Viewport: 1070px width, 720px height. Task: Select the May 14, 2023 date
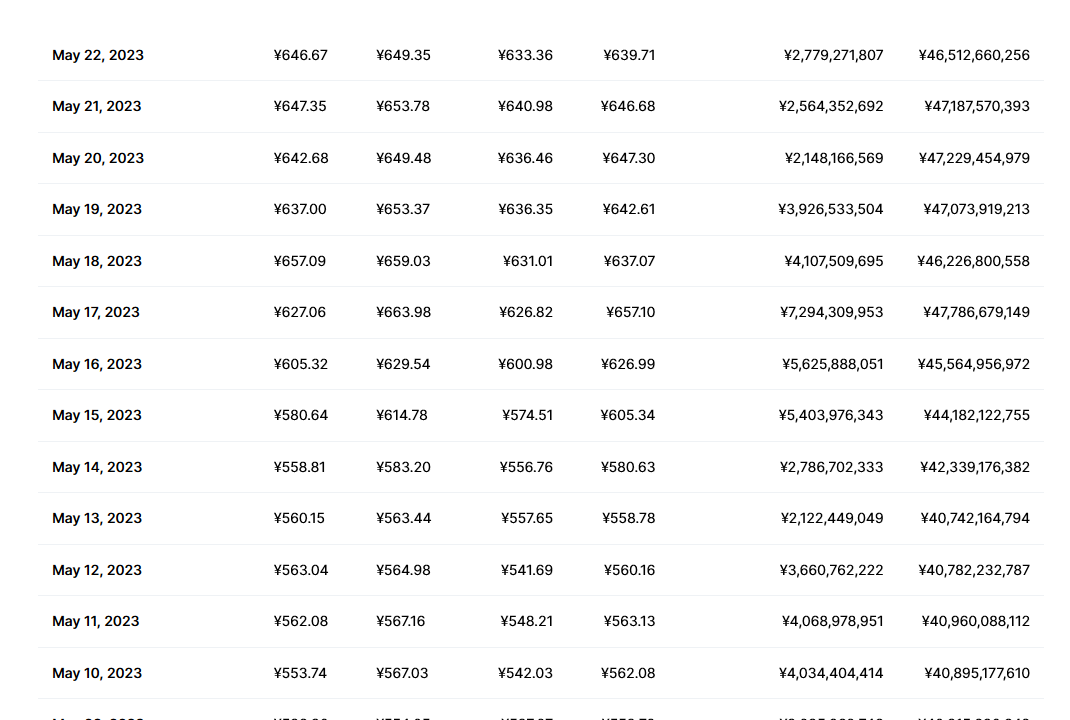pos(97,467)
